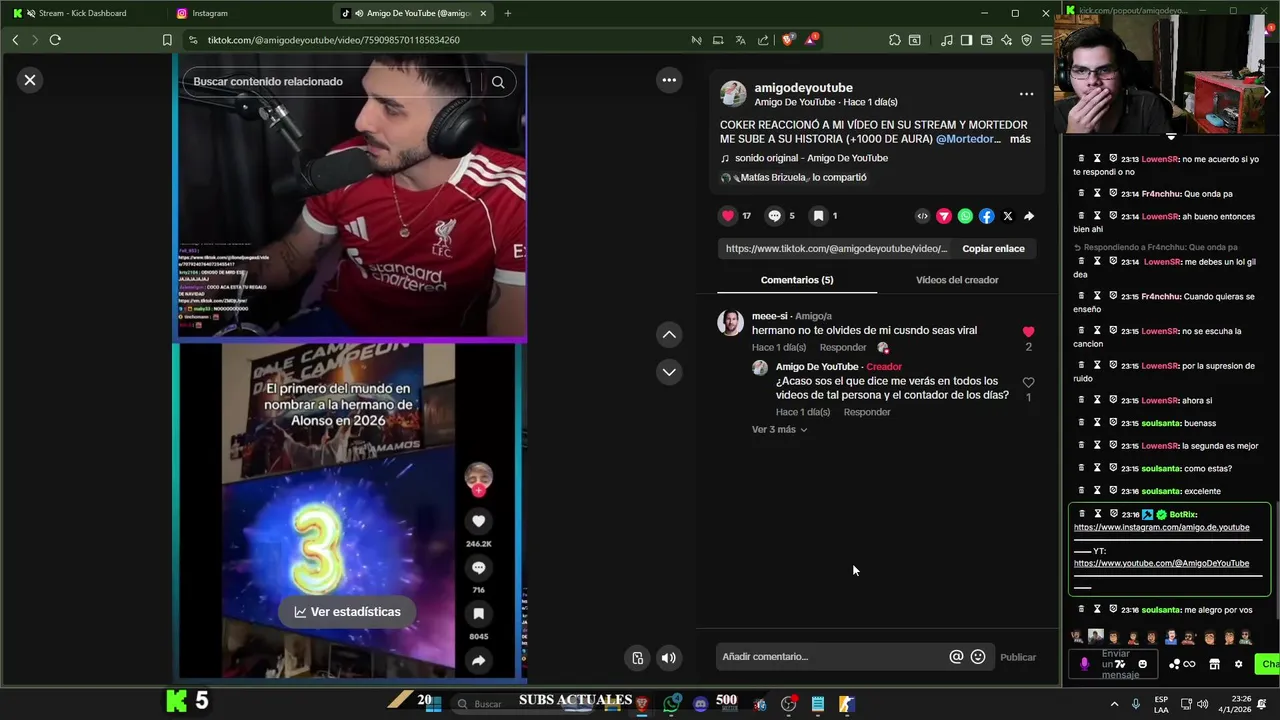Viewport: 1280px width, 720px height.
Task: Open Kick chat emote picker smiley
Action: 1142,664
